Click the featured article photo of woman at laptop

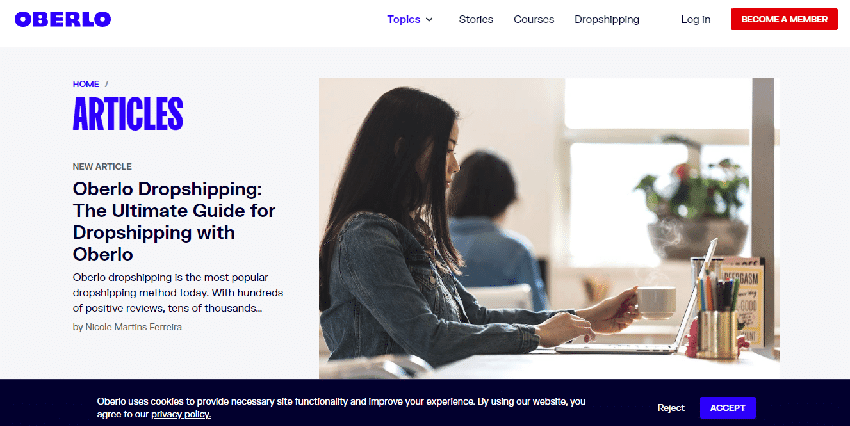click(549, 228)
